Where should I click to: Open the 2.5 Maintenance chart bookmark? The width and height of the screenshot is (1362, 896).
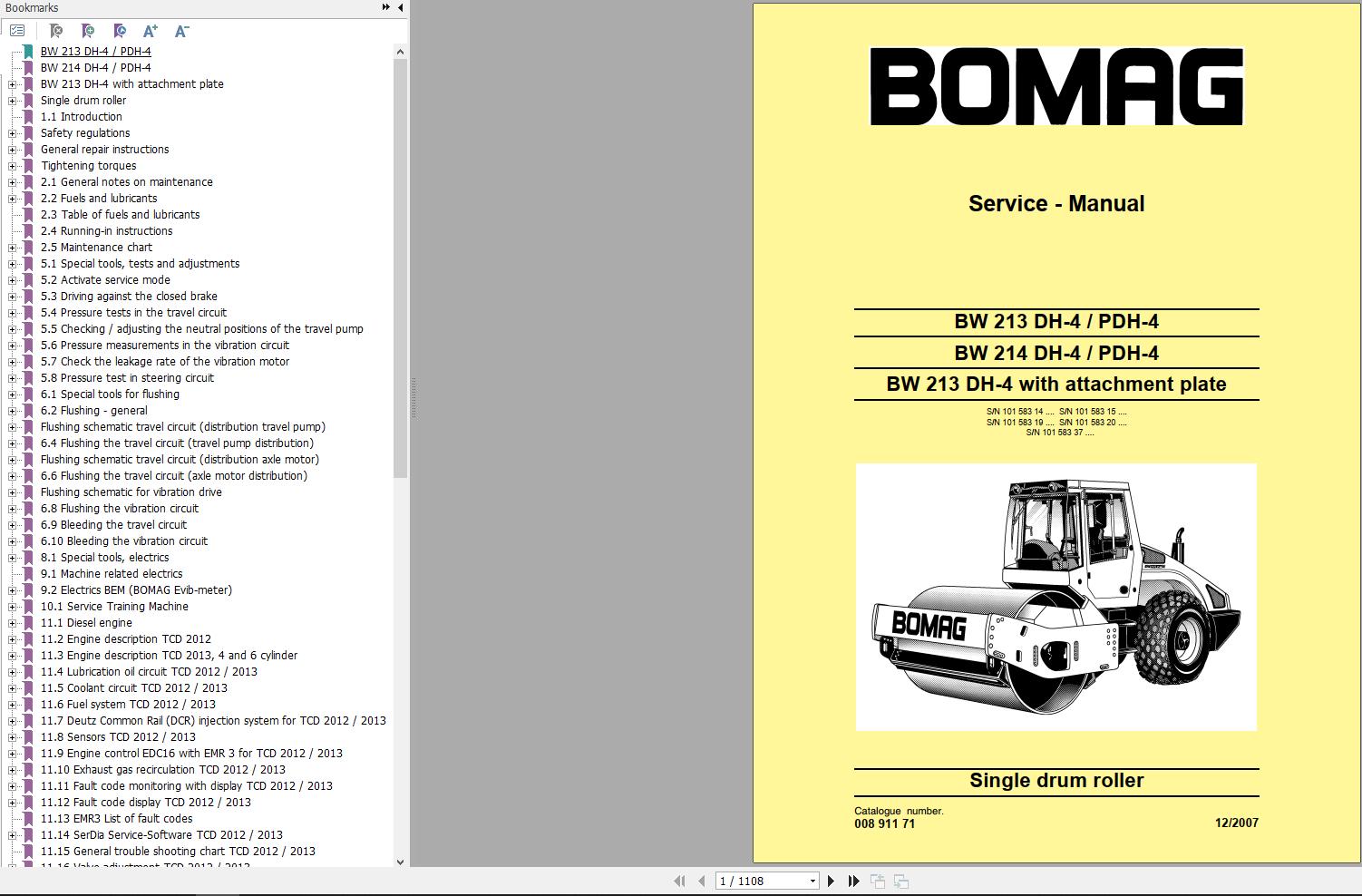pos(97,247)
